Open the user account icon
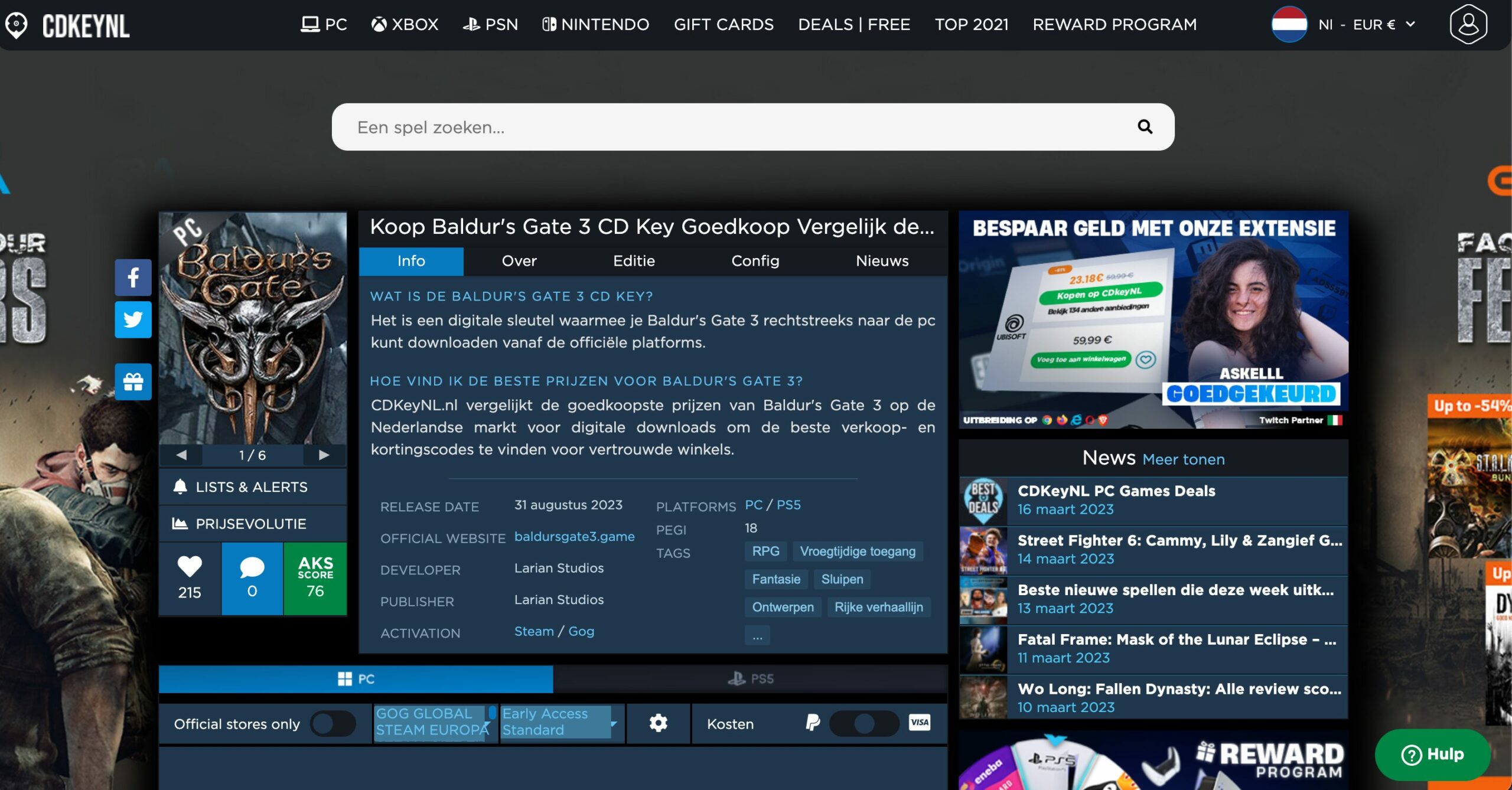The height and width of the screenshot is (790, 1512). (1468, 25)
